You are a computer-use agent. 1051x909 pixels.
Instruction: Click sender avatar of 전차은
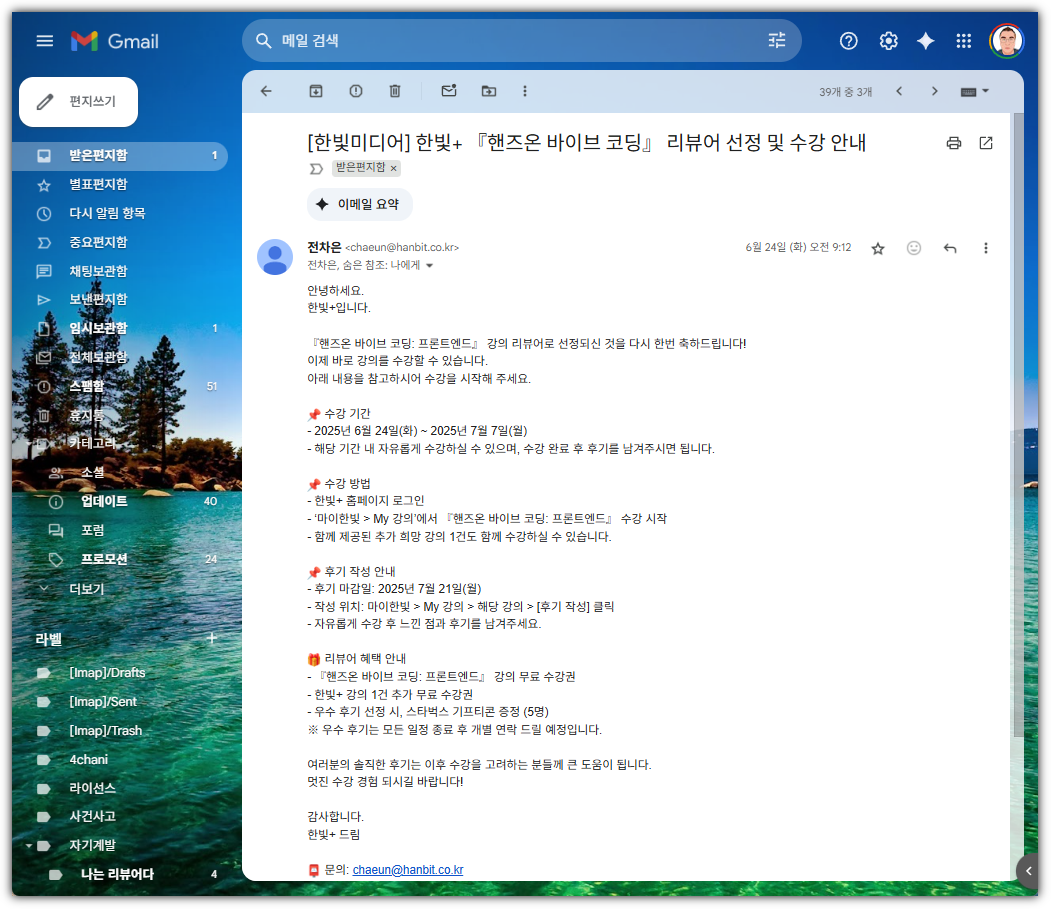[275, 257]
